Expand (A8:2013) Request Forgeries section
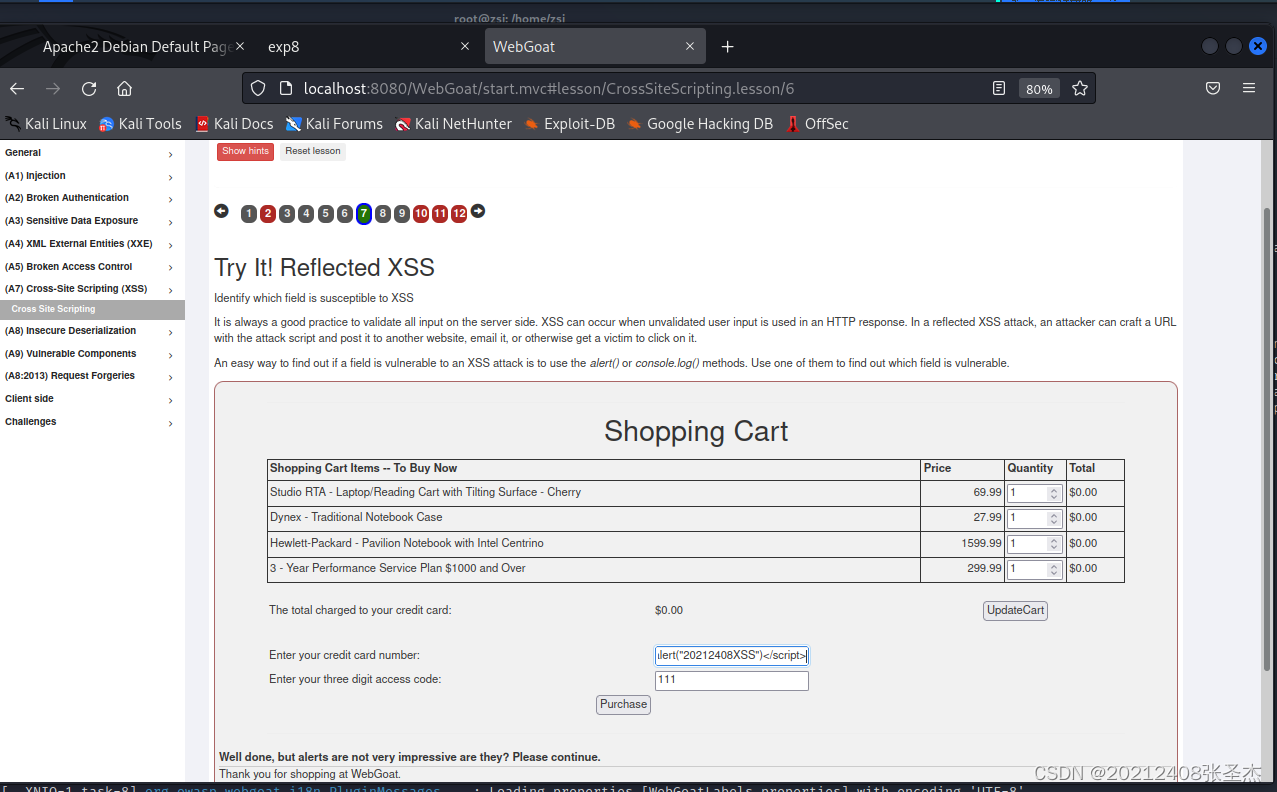This screenshot has height=792, width=1277. 92,376
